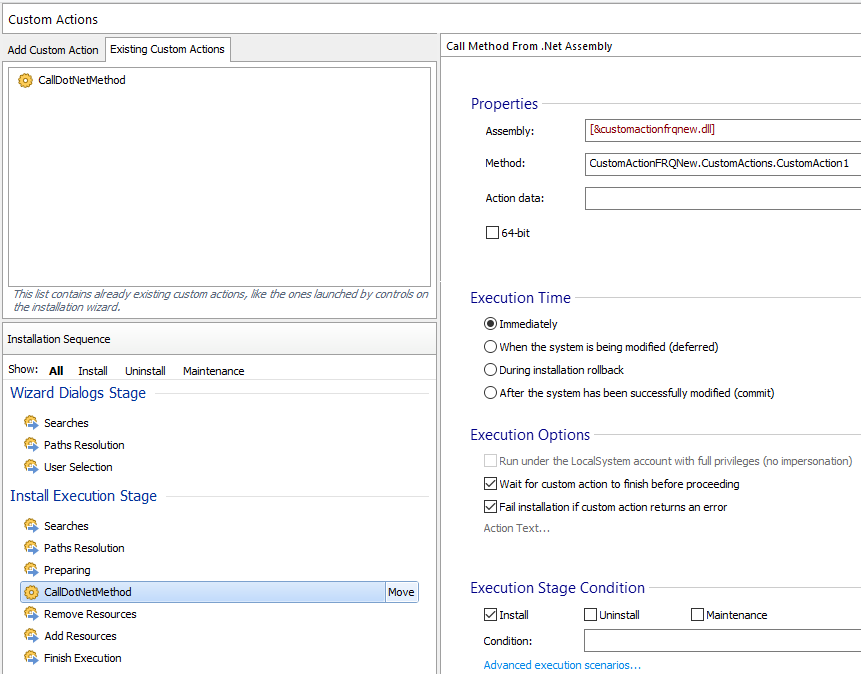Viewport: 861px width, 674px height.
Task: Open Advanced execution scenarios link
Action: pyautogui.click(x=562, y=665)
